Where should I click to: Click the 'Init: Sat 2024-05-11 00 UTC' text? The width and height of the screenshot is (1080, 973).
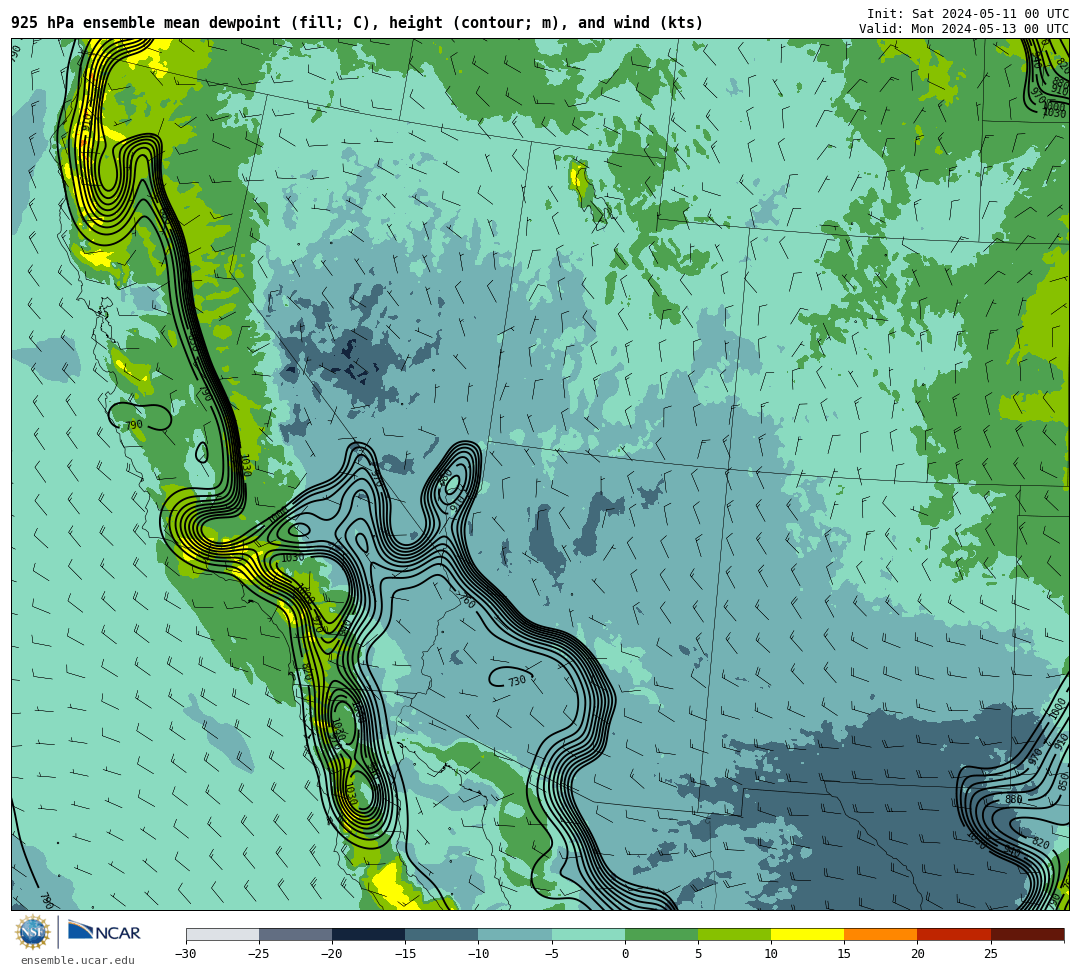(968, 14)
